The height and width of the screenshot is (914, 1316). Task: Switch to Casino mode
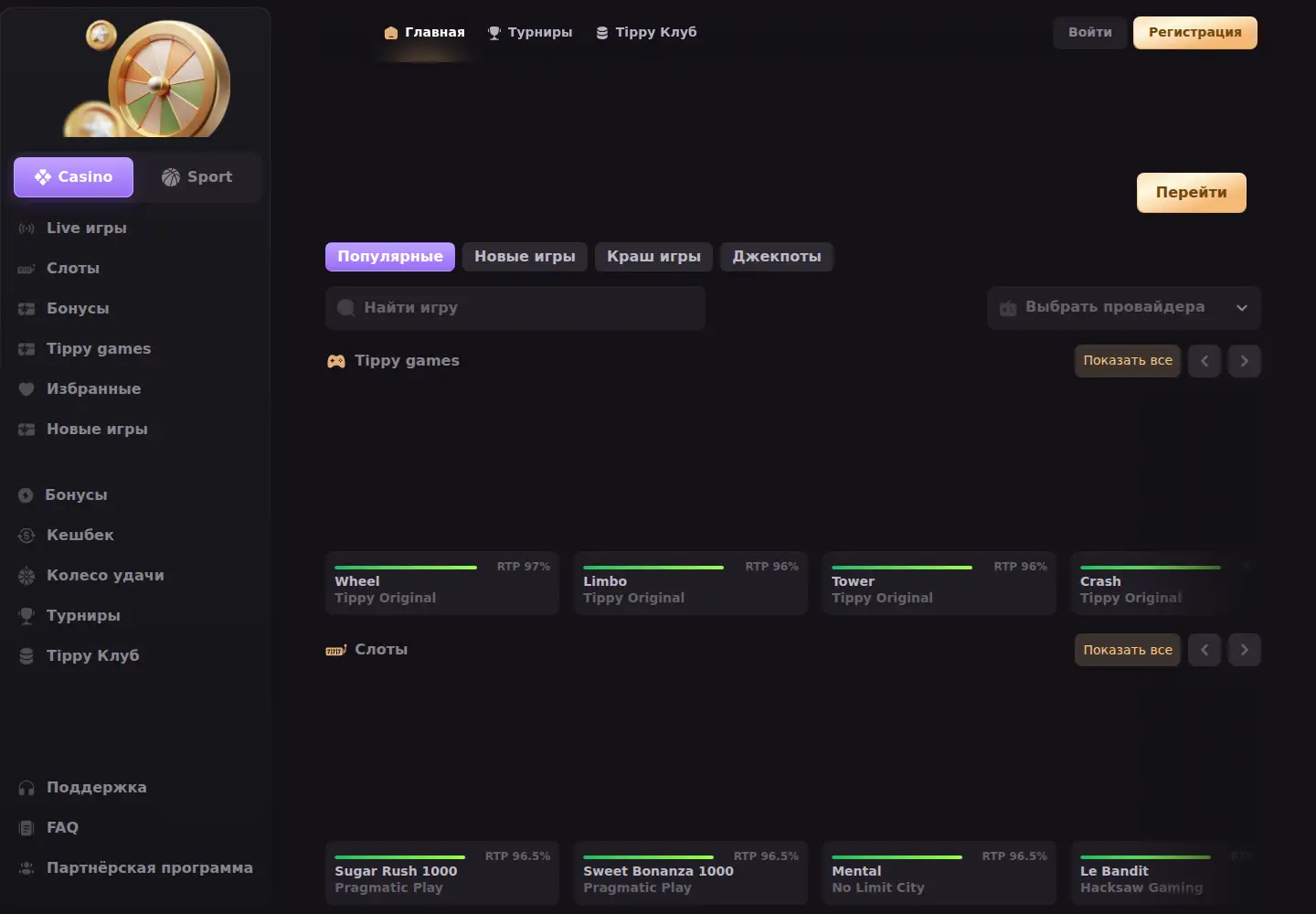[73, 177]
